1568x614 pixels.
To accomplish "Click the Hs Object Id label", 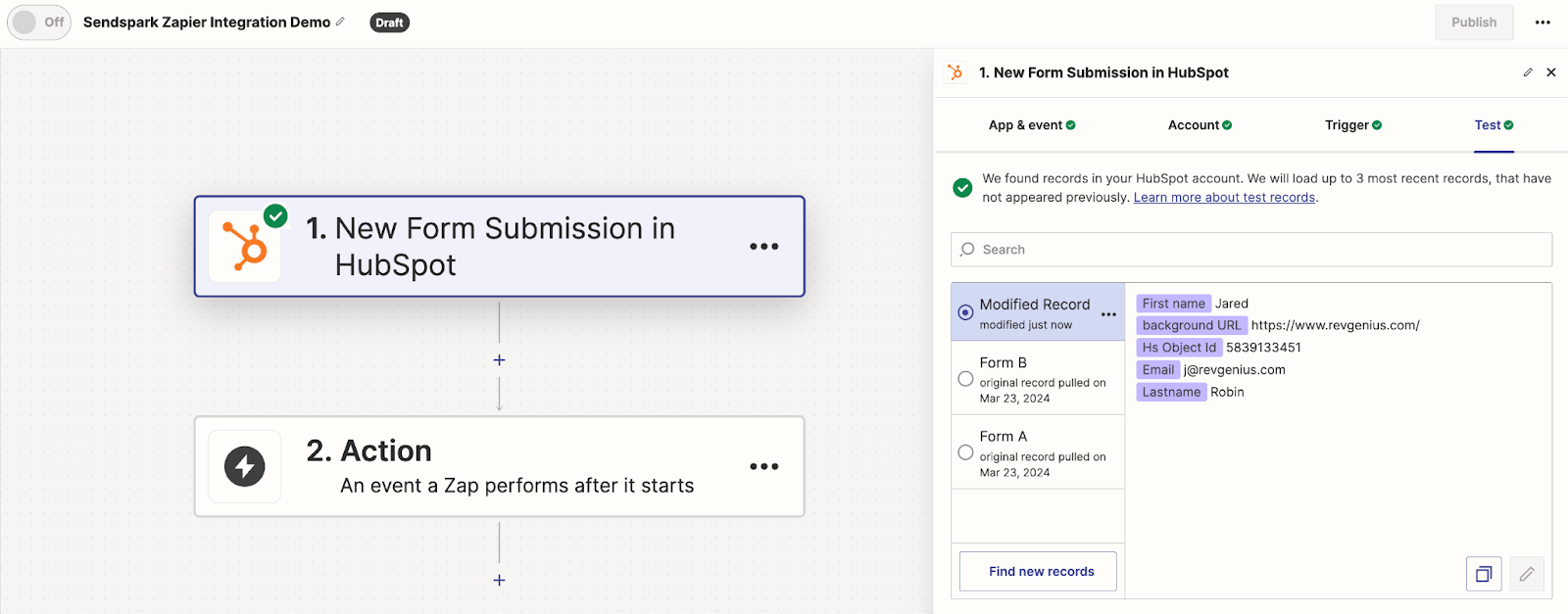I will click(x=1179, y=348).
